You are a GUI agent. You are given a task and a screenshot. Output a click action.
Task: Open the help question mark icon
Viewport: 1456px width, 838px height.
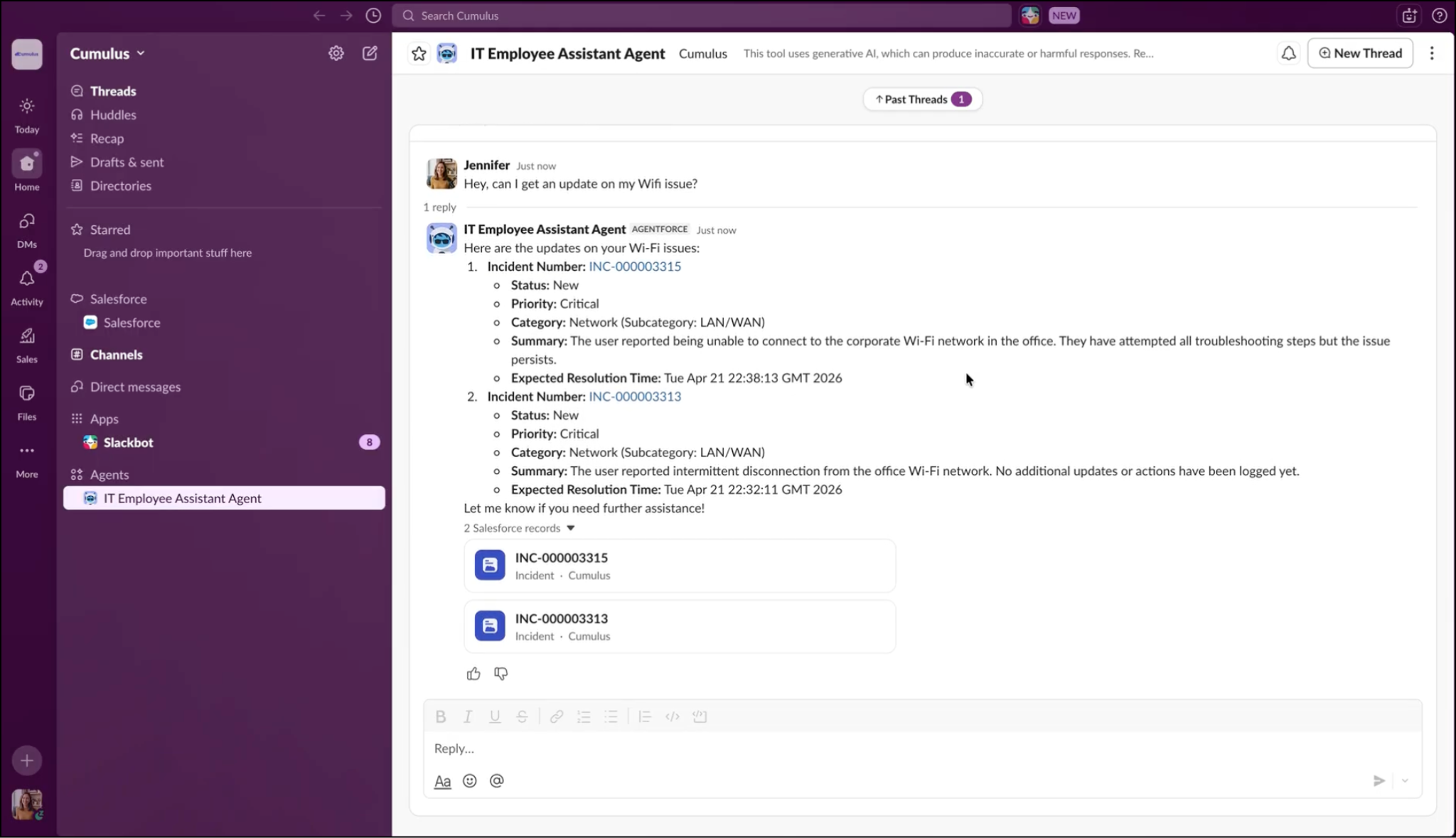pos(1440,16)
